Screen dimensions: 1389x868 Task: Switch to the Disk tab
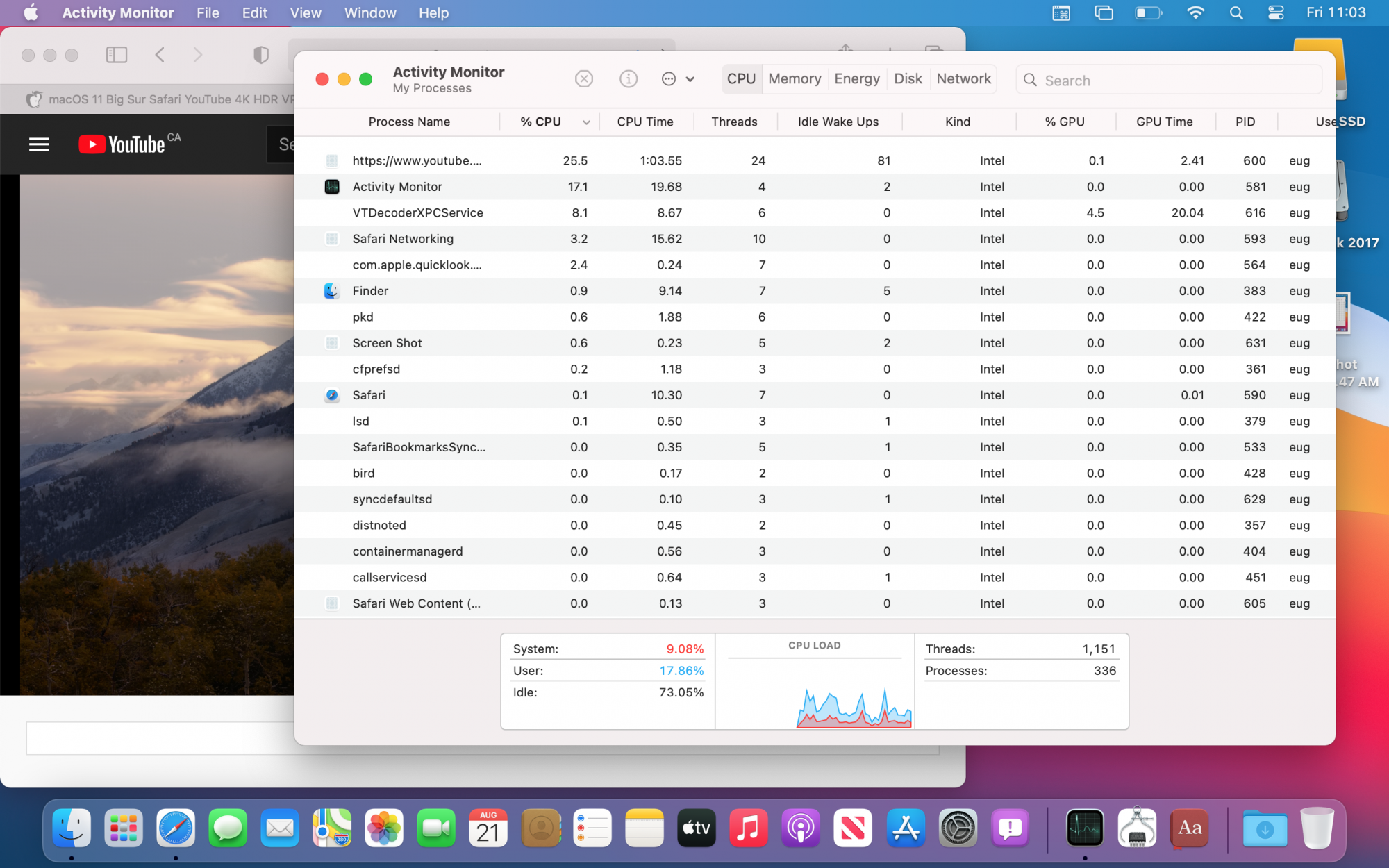click(x=908, y=79)
